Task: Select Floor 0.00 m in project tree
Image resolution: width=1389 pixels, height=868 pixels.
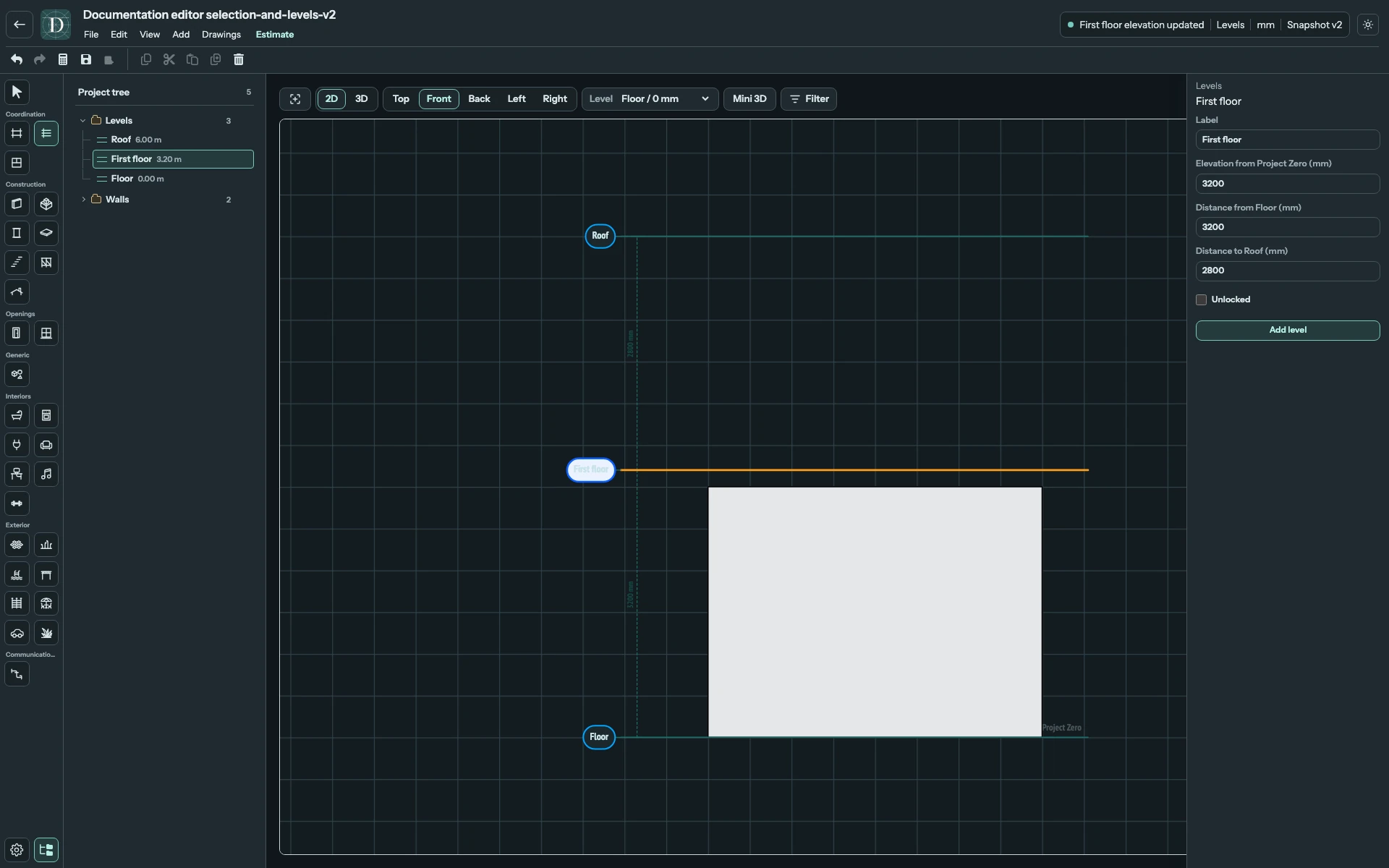Action: click(173, 179)
